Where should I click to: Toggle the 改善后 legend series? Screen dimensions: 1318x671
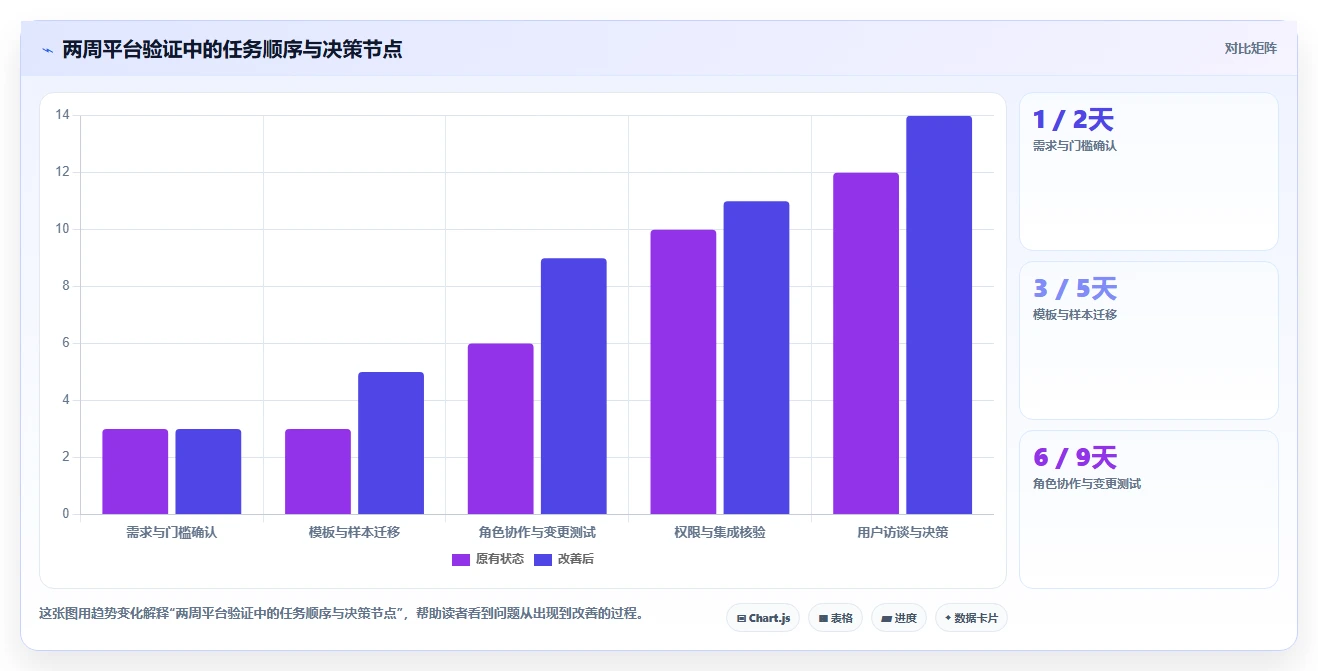[564, 559]
